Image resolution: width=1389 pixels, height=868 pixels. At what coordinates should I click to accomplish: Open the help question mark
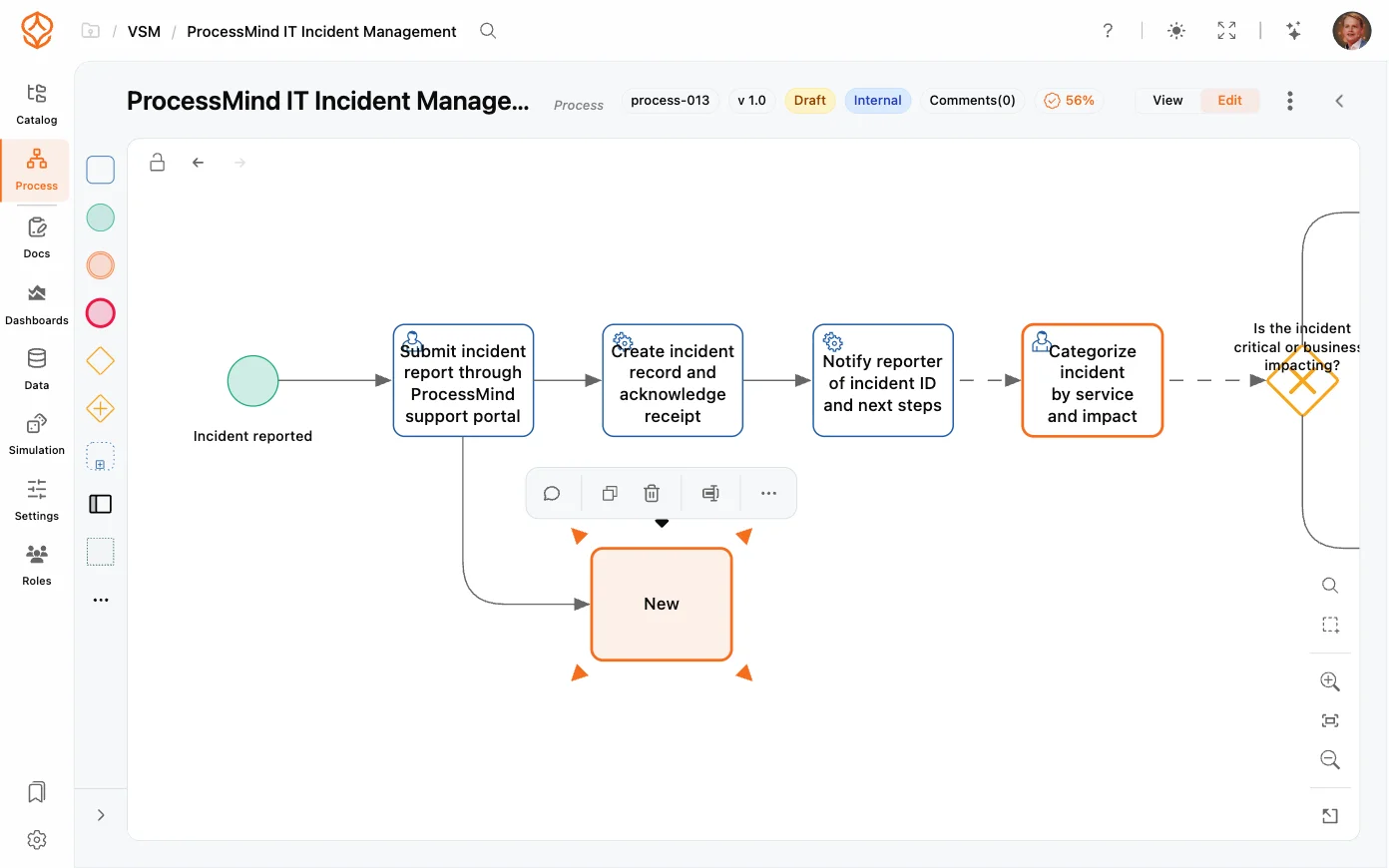(x=1108, y=31)
